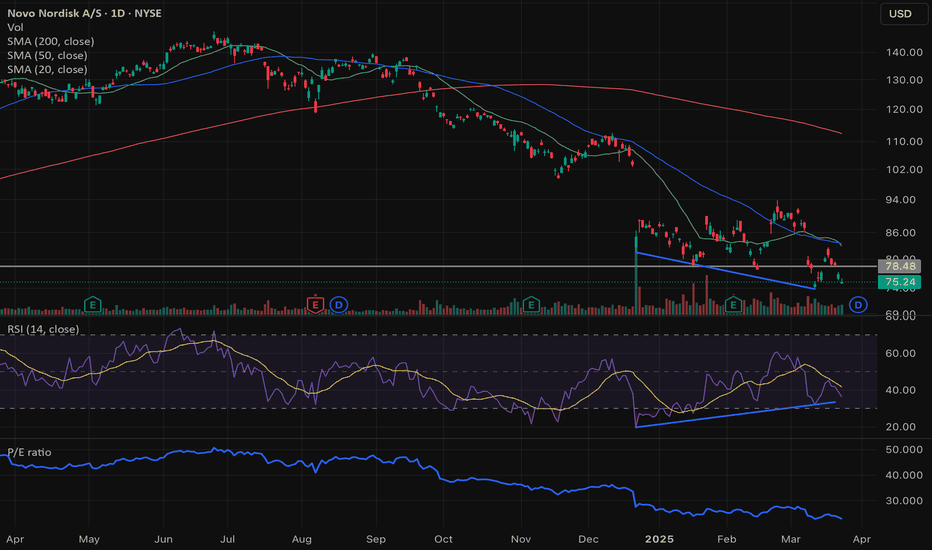Click the Nov label on time axis
Screen dimensions: 932x550
pyautogui.click(x=521, y=539)
